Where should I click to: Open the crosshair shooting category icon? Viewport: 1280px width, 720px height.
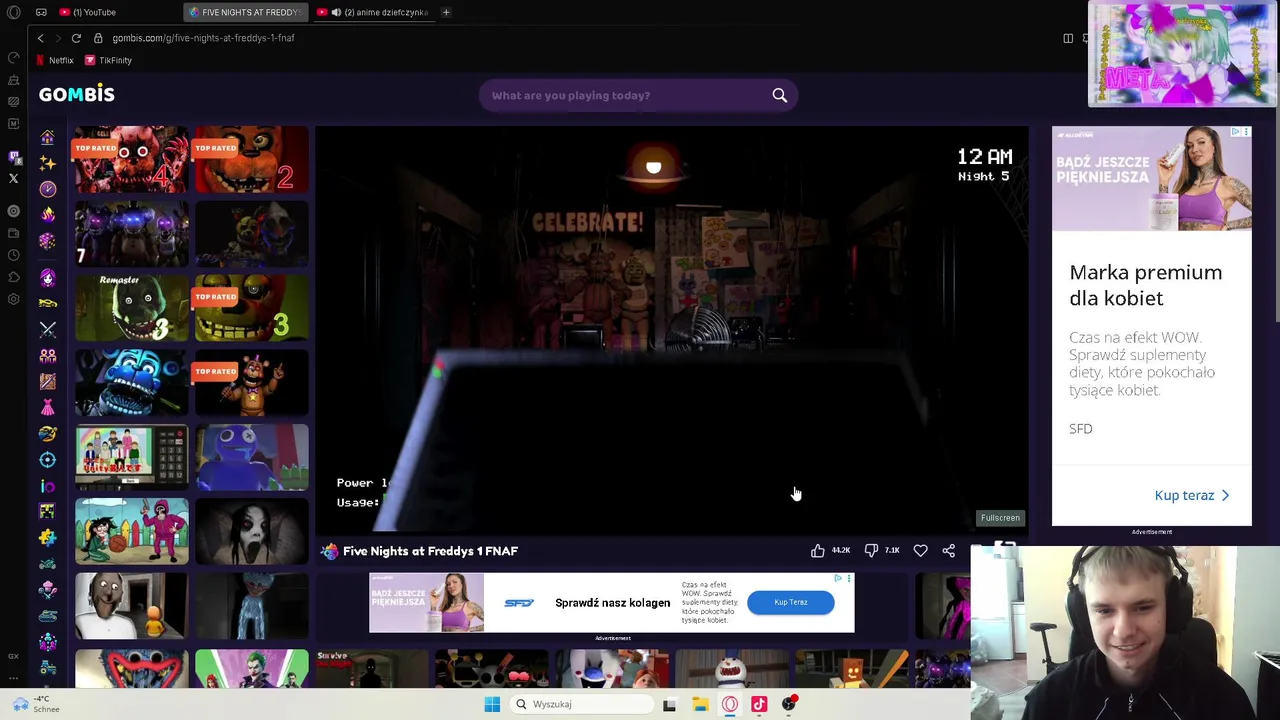[47, 459]
